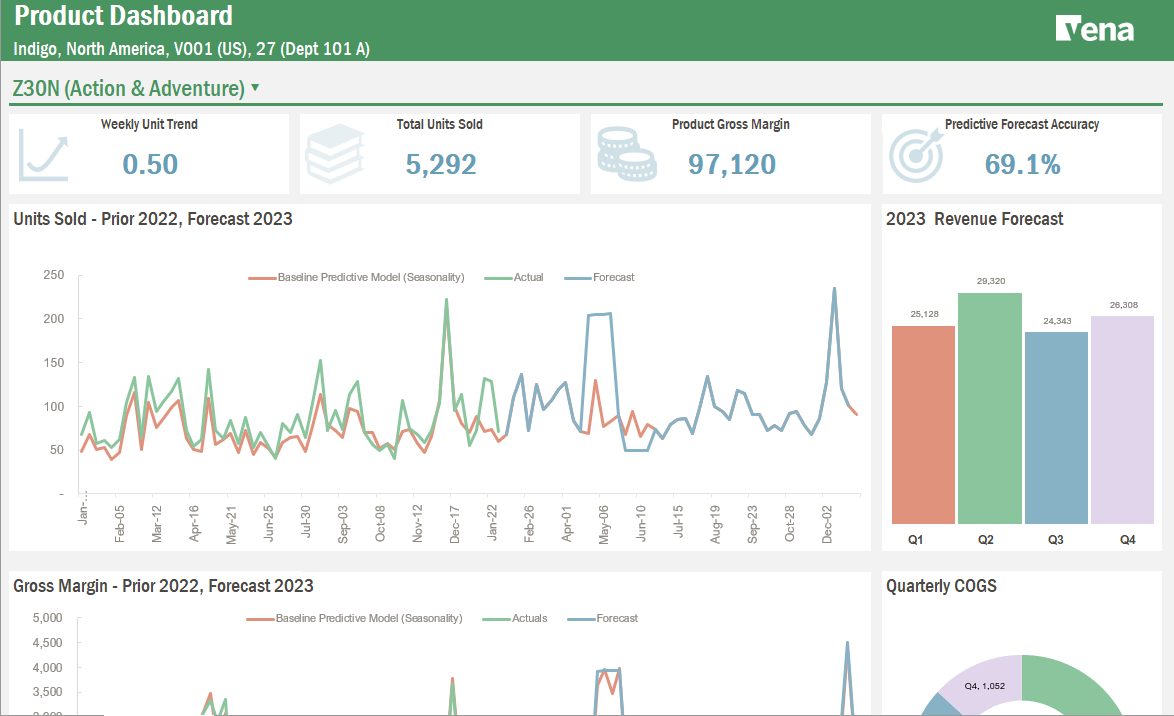The image size is (1174, 716).
Task: Click the dartboard icon on Predictive Forecast Accuracy card
Action: (916, 154)
